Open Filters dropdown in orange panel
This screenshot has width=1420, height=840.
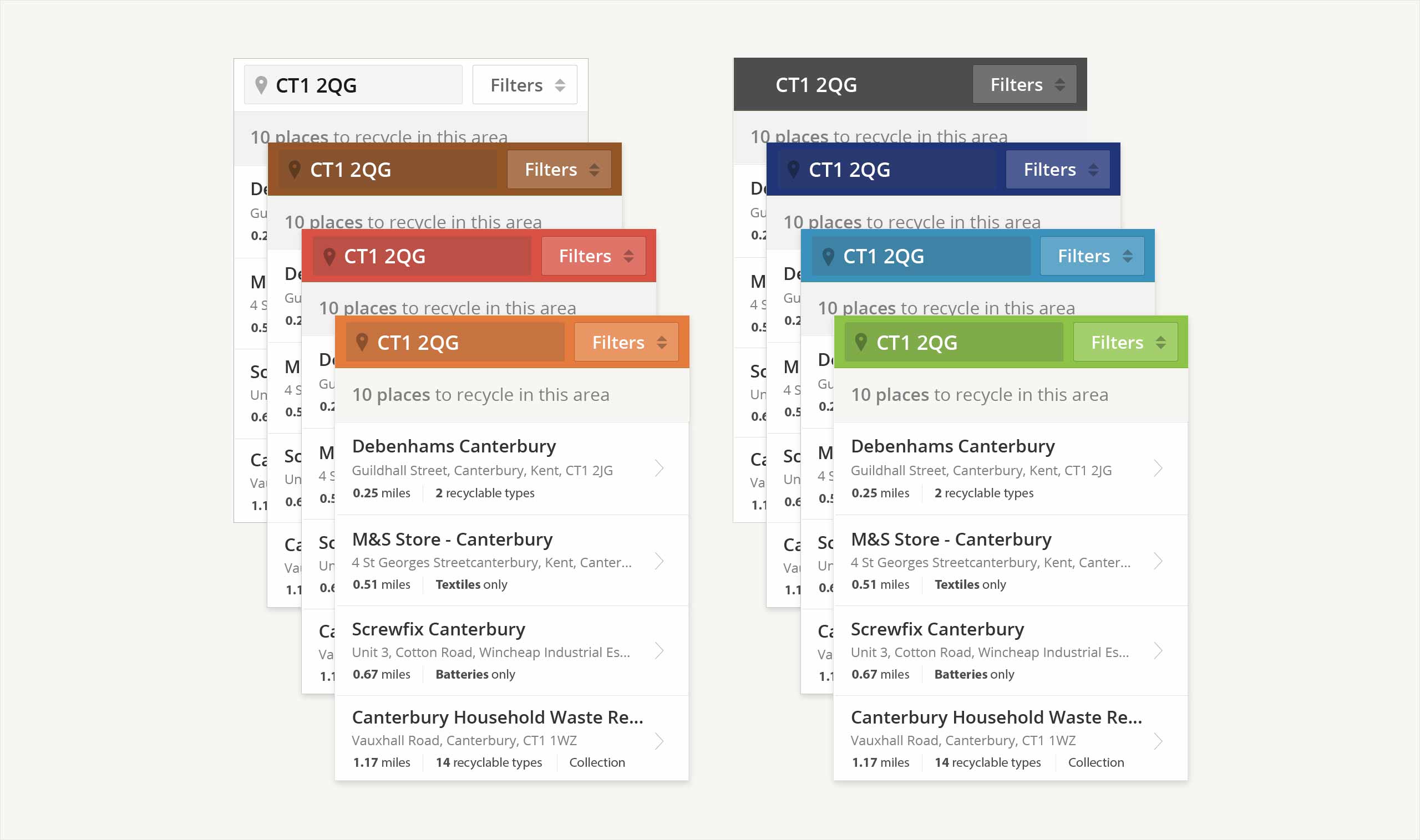(x=626, y=342)
